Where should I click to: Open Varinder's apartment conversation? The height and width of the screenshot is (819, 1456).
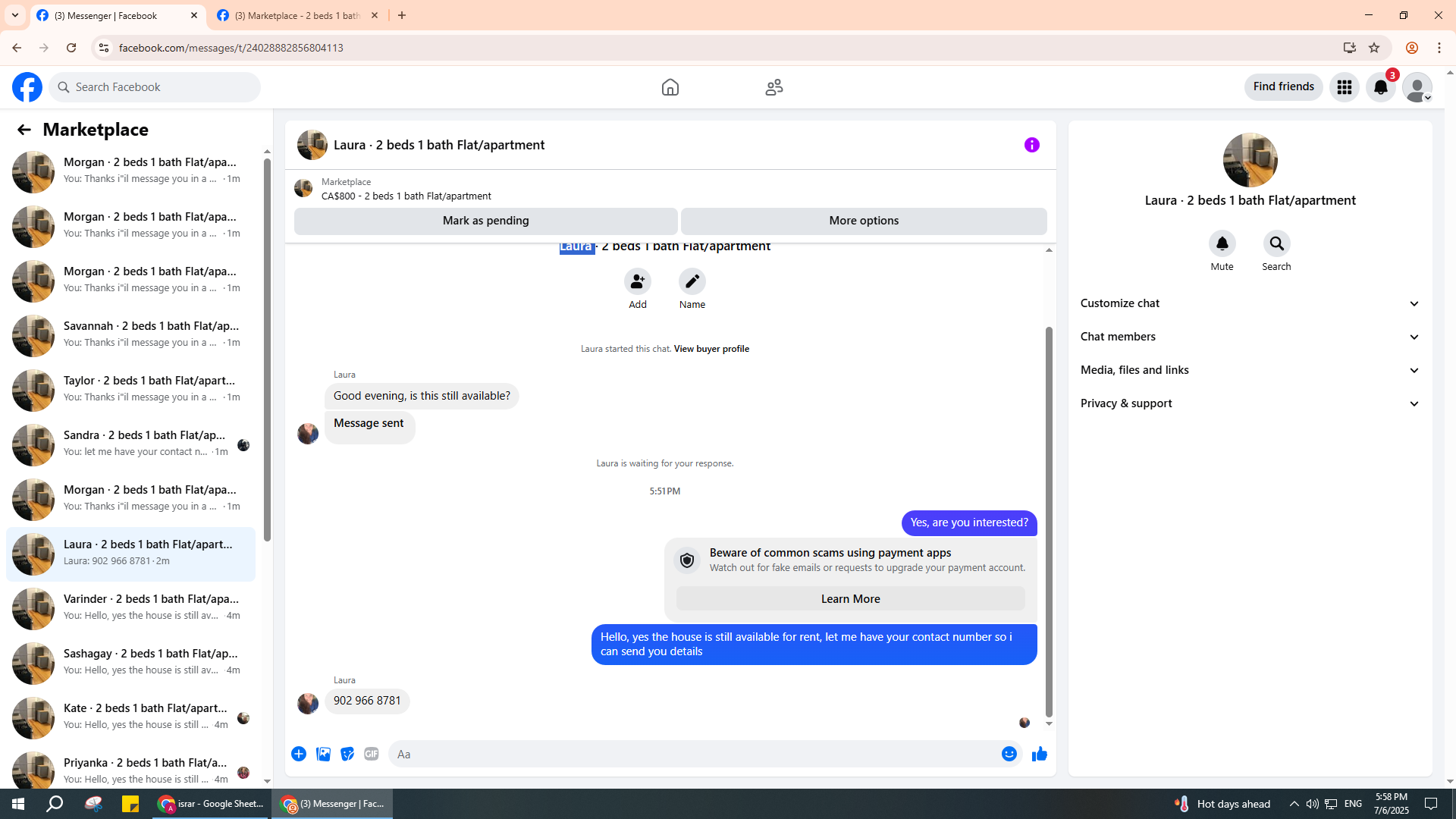pyautogui.click(x=130, y=609)
